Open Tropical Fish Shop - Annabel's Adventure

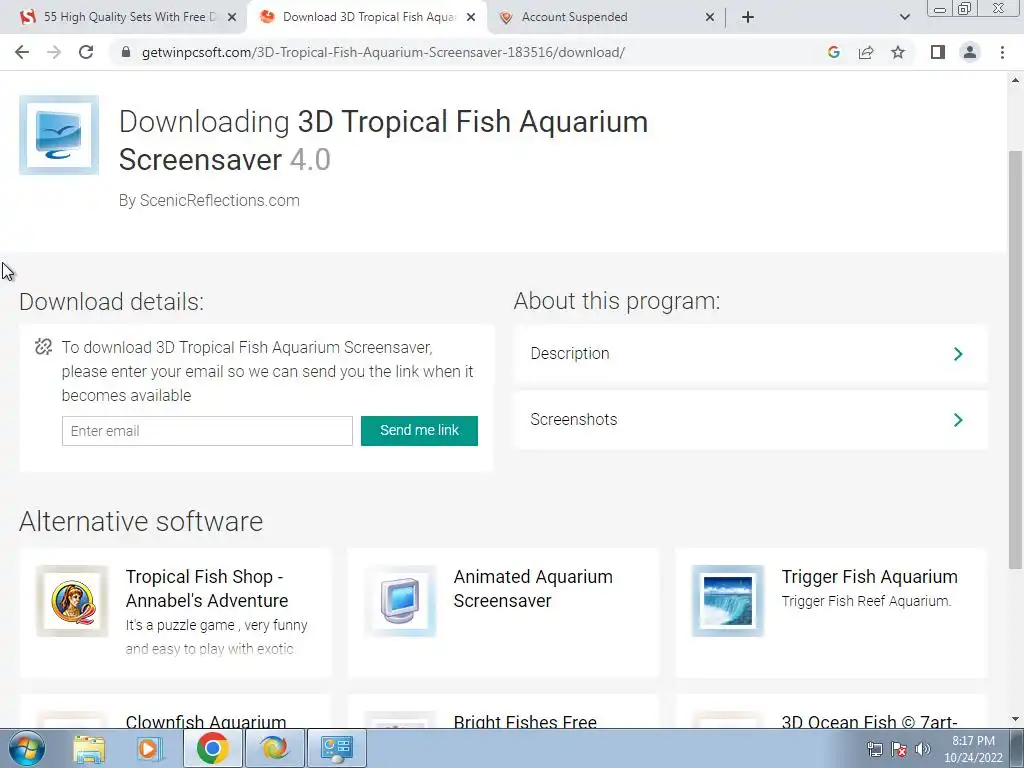click(207, 588)
